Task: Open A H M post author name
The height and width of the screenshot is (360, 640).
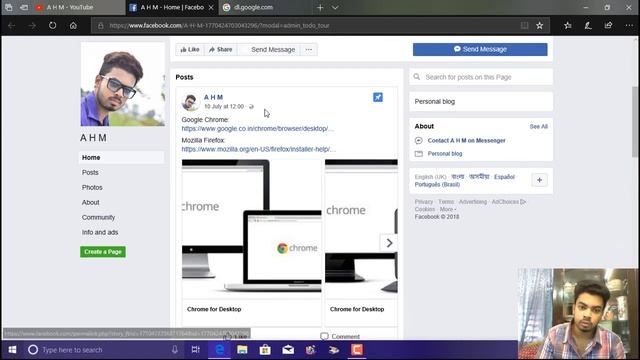Action: (x=213, y=97)
